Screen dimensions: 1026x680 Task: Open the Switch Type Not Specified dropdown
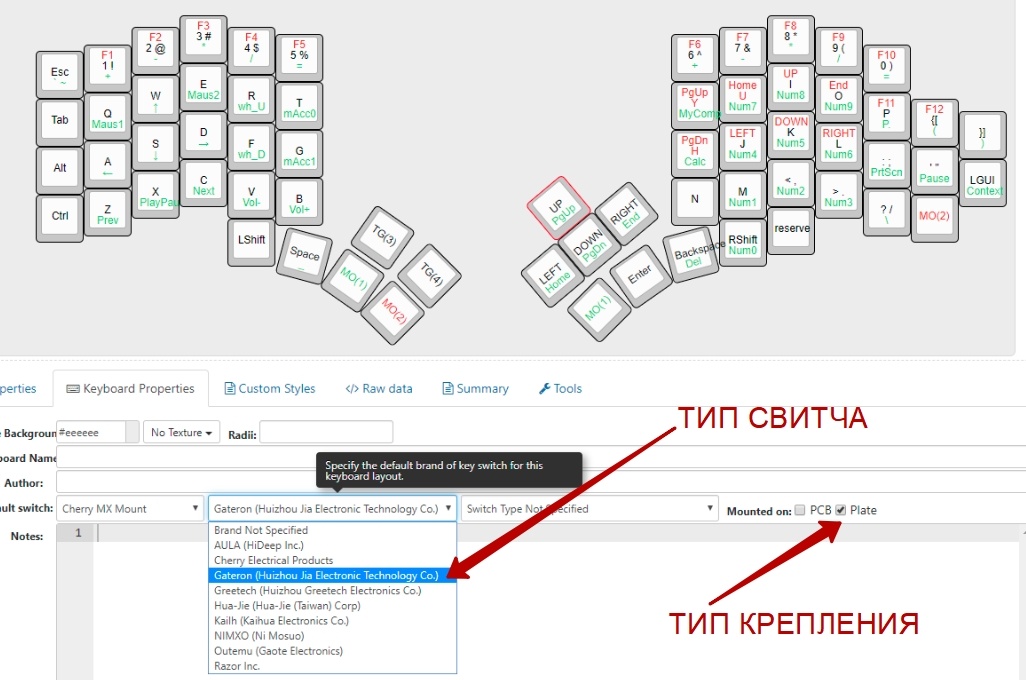pyautogui.click(x=589, y=509)
